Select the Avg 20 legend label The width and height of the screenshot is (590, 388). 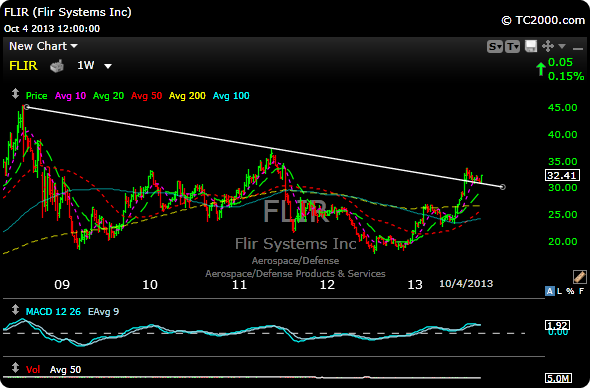click(x=108, y=96)
